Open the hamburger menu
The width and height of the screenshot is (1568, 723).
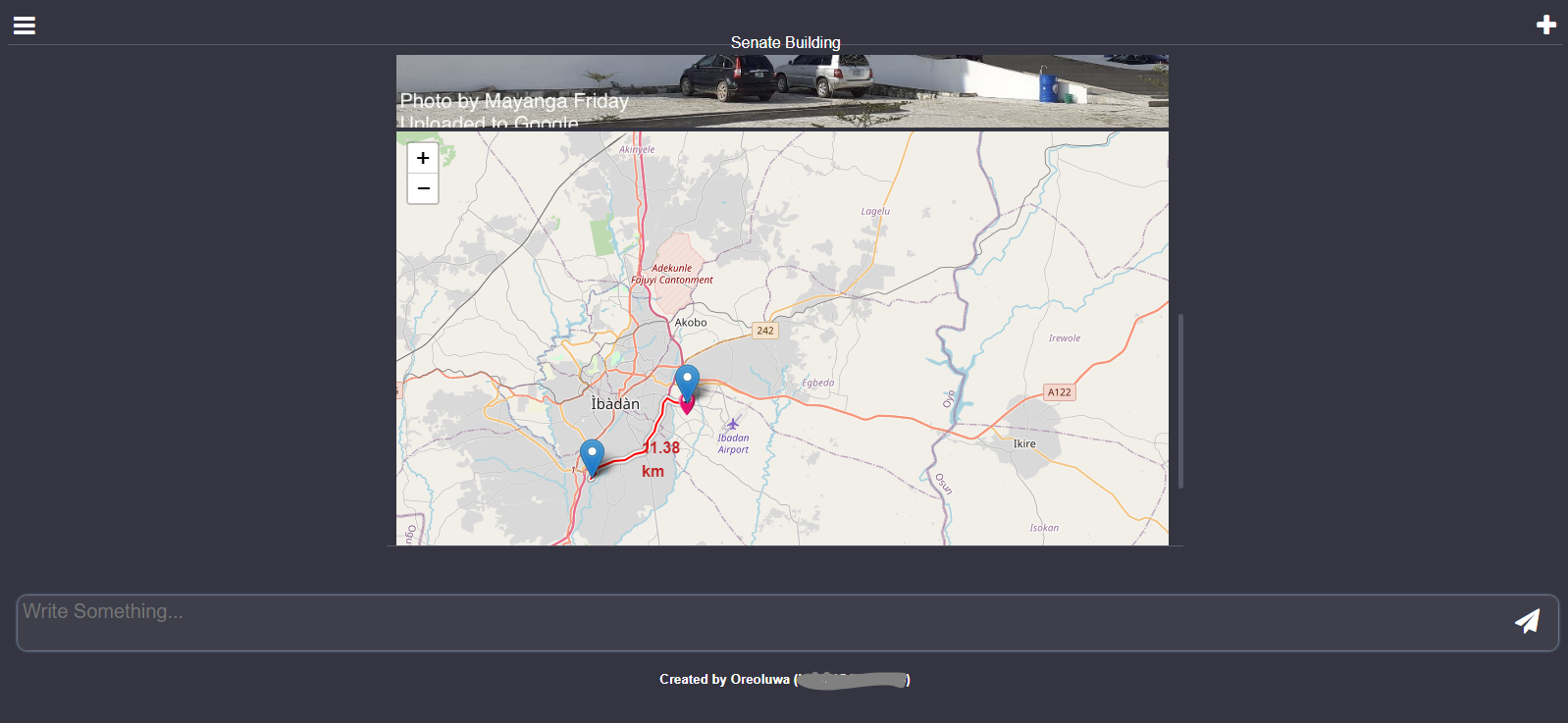tap(25, 26)
